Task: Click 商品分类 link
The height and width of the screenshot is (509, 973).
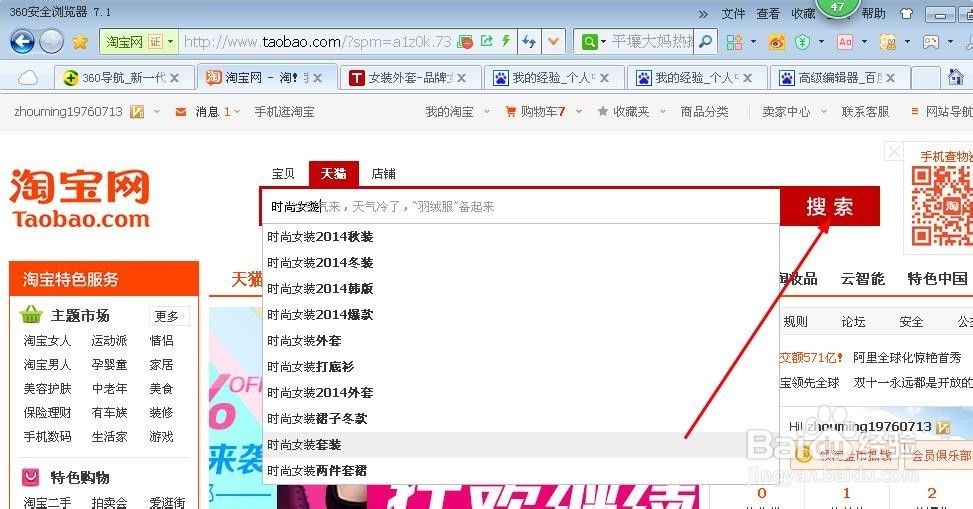Action: pos(704,112)
